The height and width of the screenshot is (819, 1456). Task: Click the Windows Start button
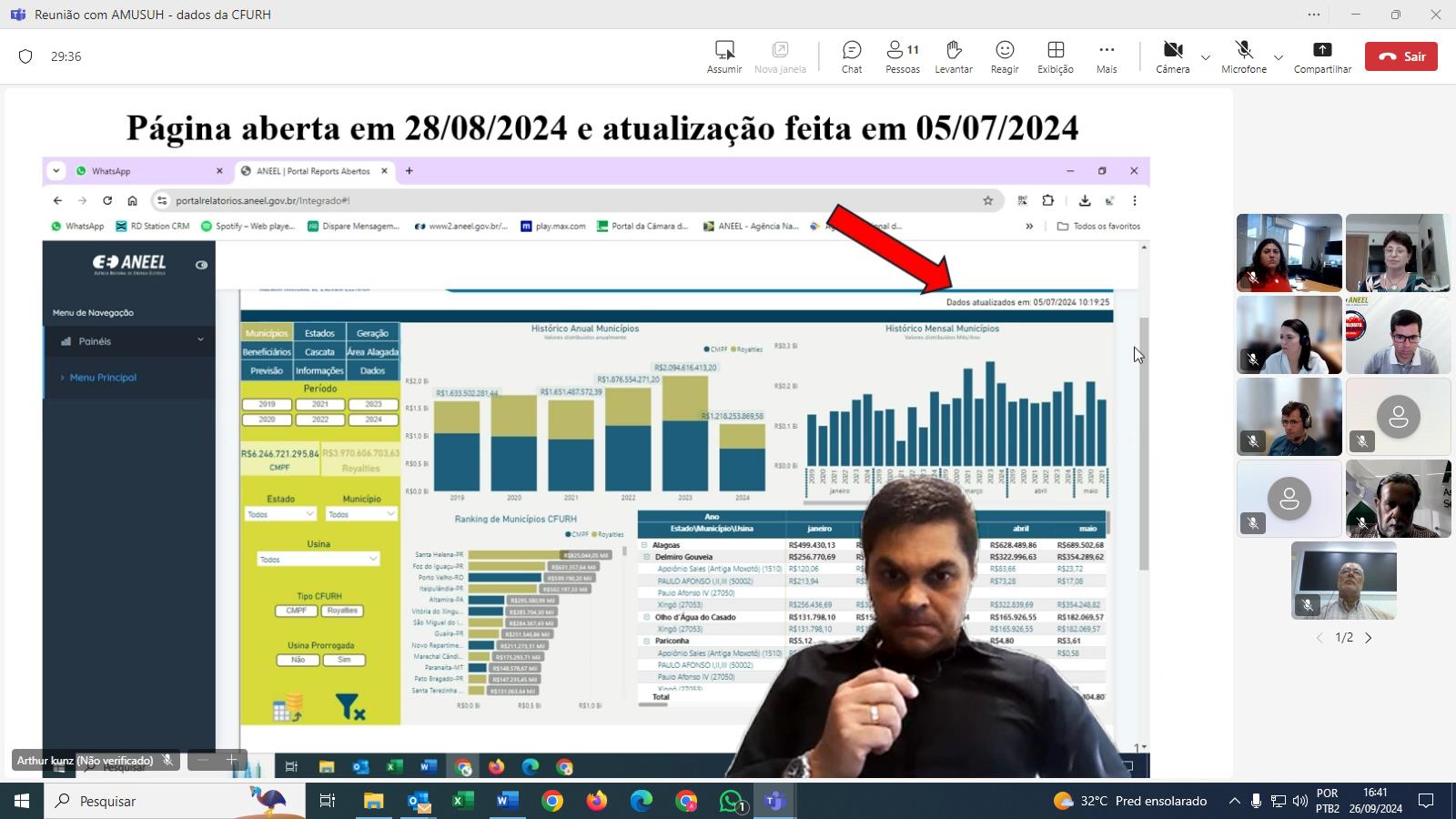(x=22, y=801)
